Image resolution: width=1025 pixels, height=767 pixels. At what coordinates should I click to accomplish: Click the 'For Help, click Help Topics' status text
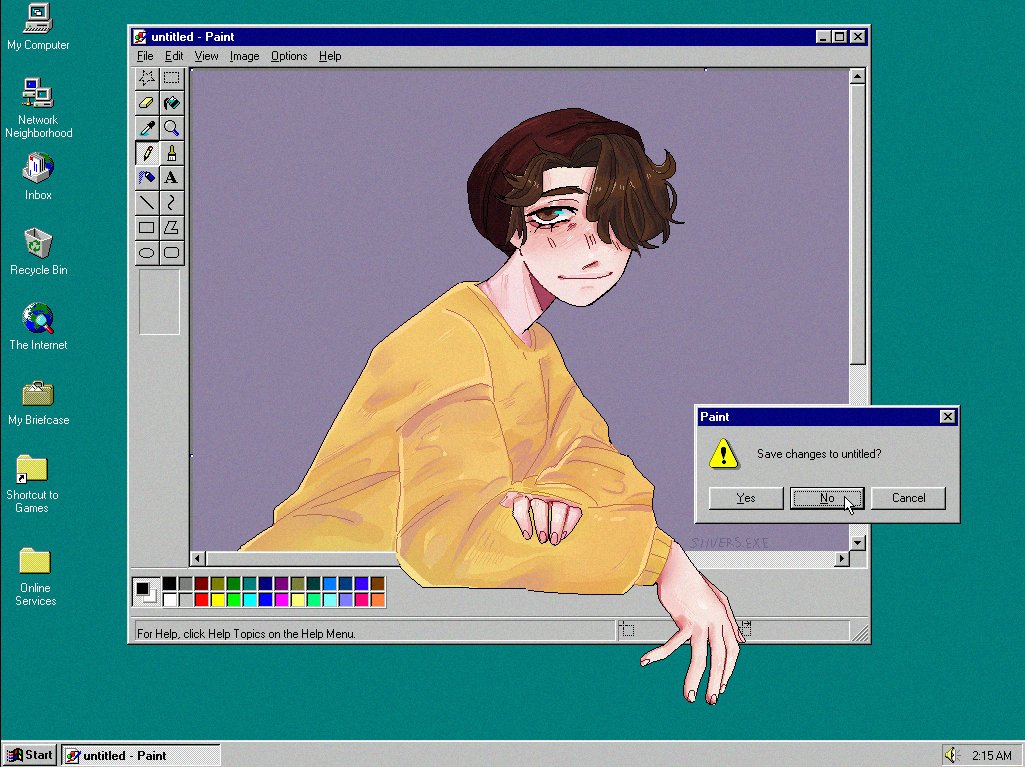246,634
